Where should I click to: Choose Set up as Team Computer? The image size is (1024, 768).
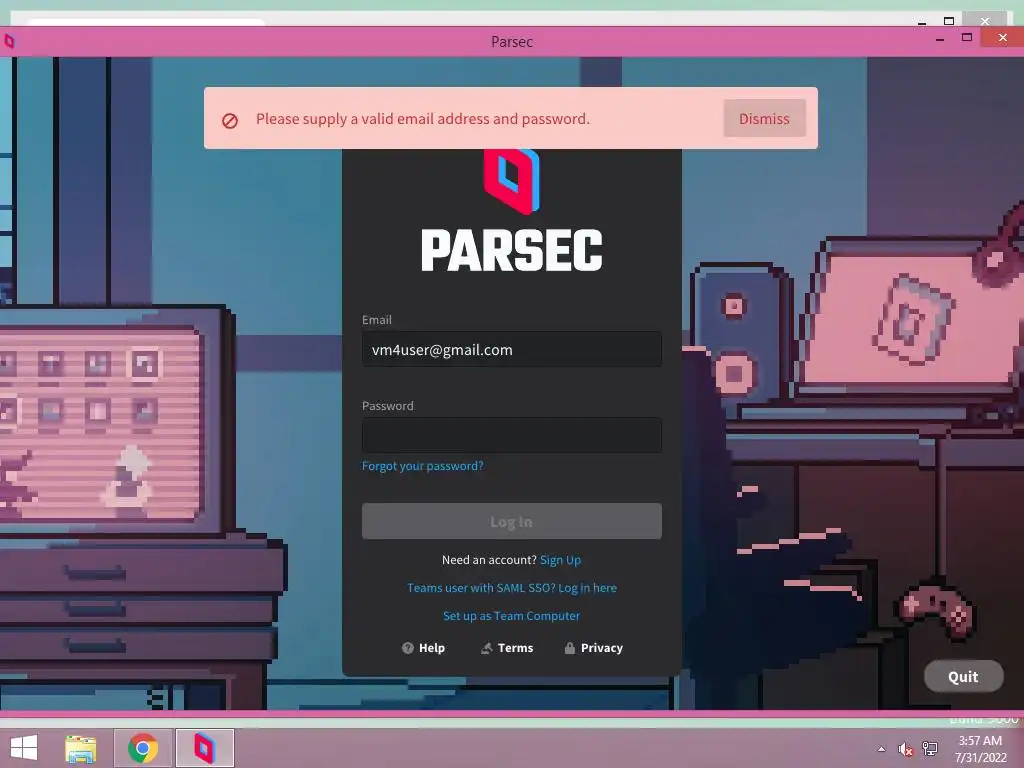pyautogui.click(x=511, y=616)
